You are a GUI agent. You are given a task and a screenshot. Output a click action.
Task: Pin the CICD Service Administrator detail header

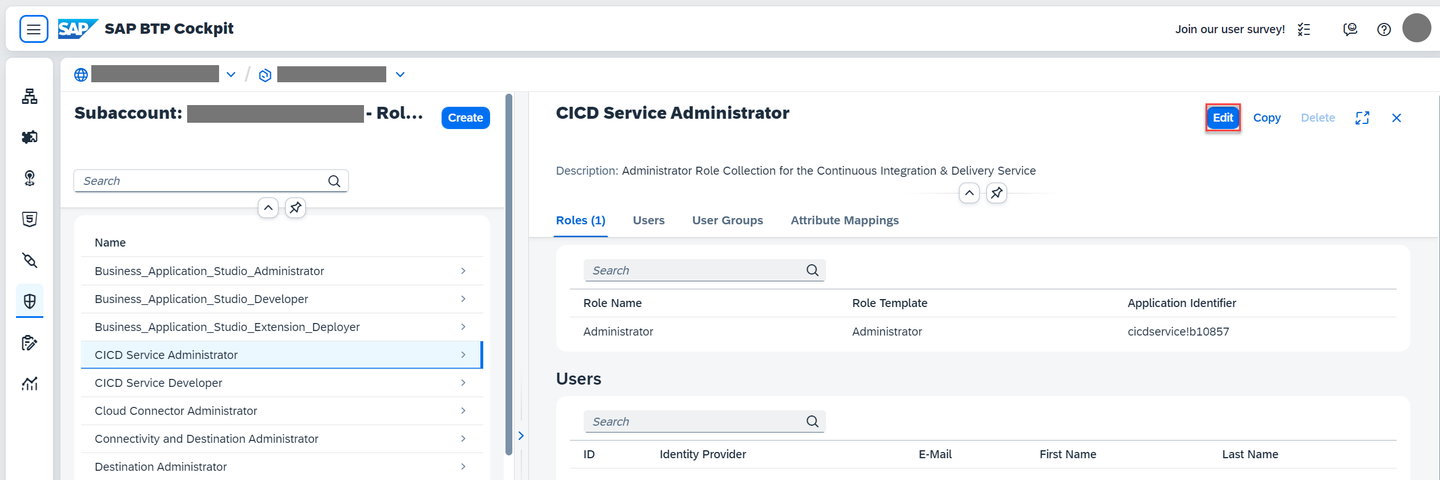tap(996, 193)
